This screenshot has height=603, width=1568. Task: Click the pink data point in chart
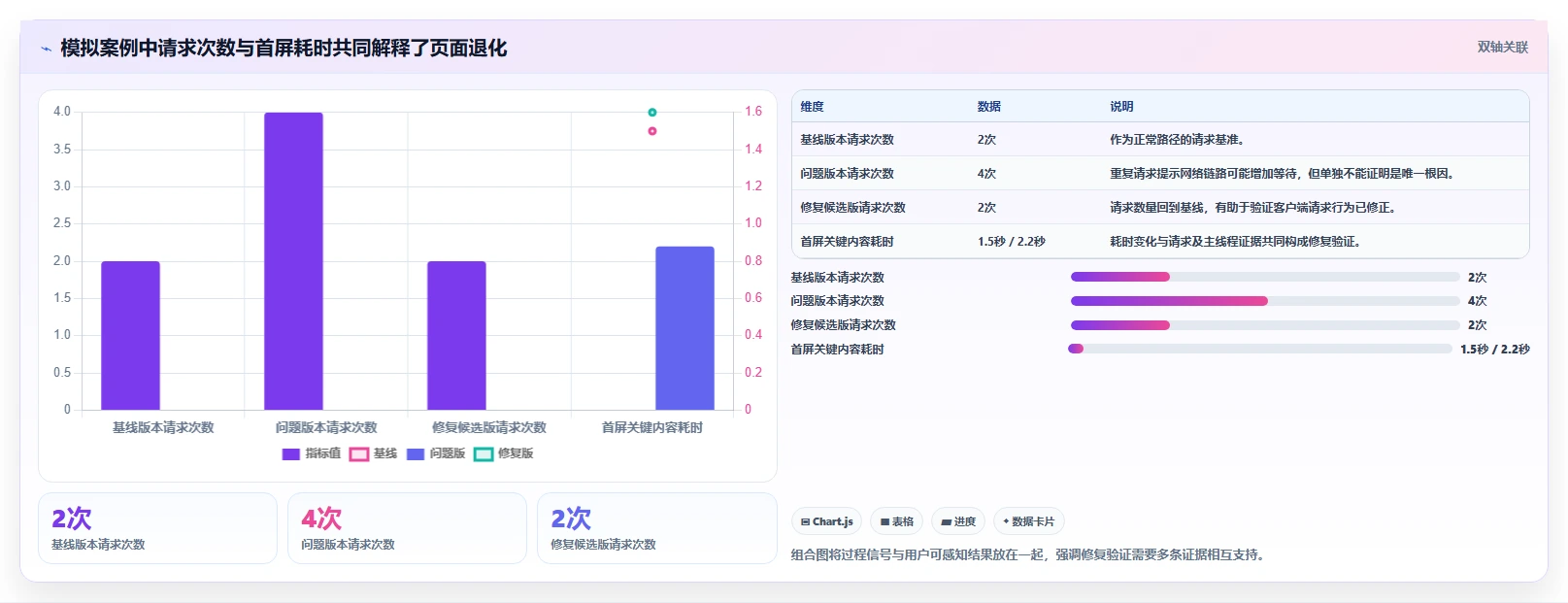pos(652,131)
